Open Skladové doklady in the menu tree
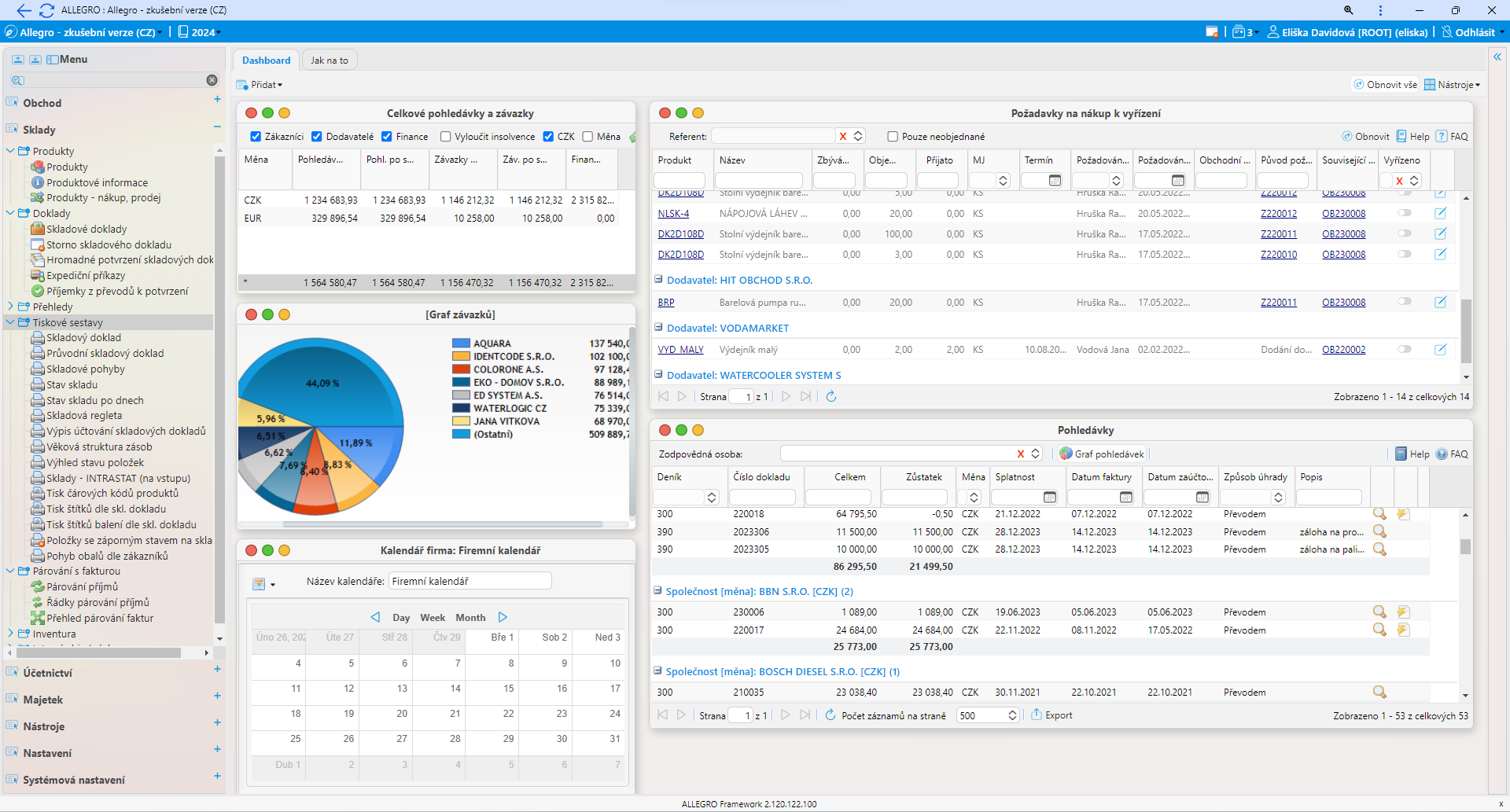Viewport: 1510px width, 812px height. click(x=87, y=229)
